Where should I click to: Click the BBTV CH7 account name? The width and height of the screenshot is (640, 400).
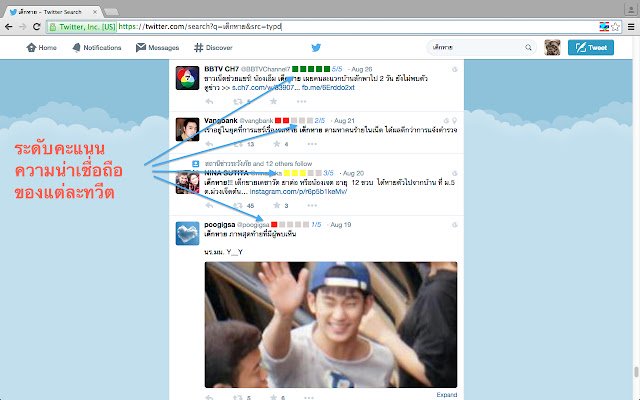222,69
